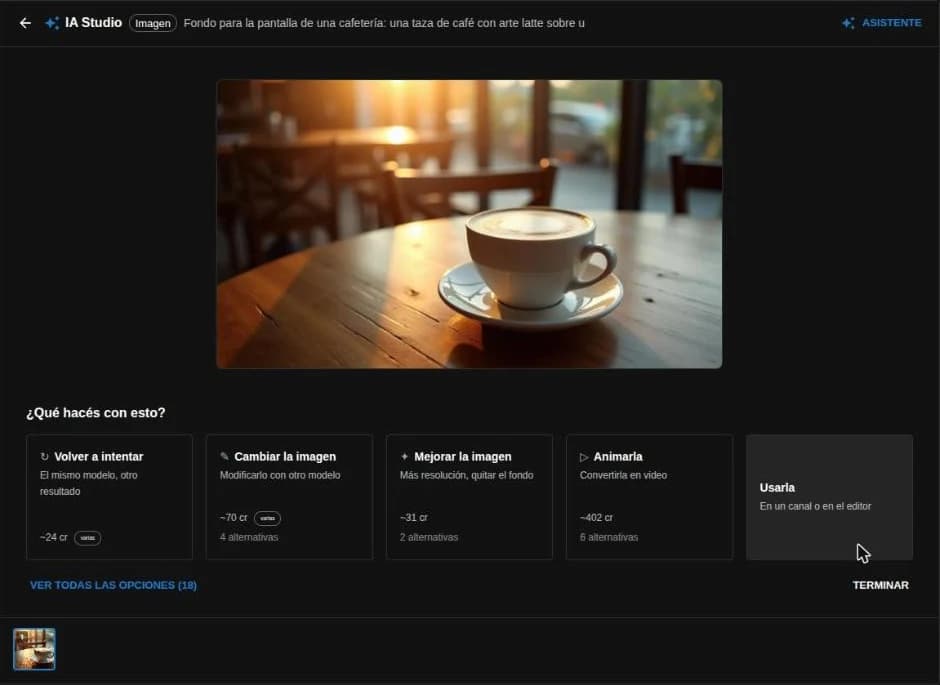This screenshot has width=940, height=685.
Task: Expand VER TODAS LAS OPCIONES (18)
Action: (113, 585)
